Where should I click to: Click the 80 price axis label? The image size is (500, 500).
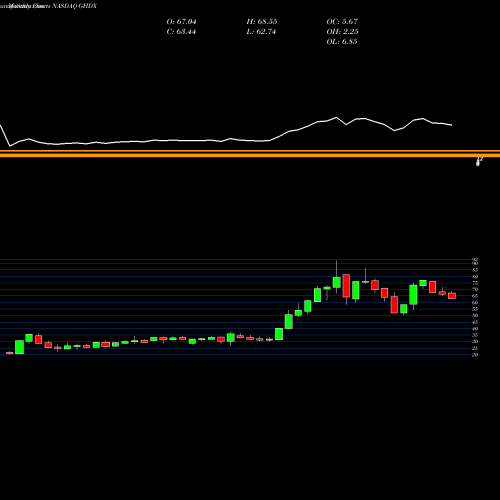coord(475,277)
